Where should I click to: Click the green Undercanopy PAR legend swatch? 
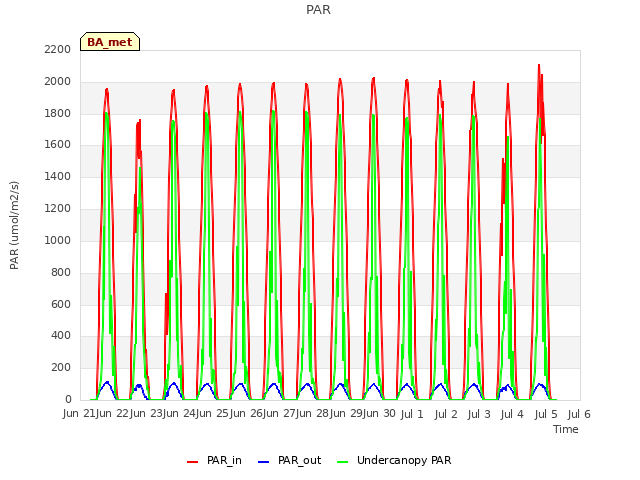343,462
